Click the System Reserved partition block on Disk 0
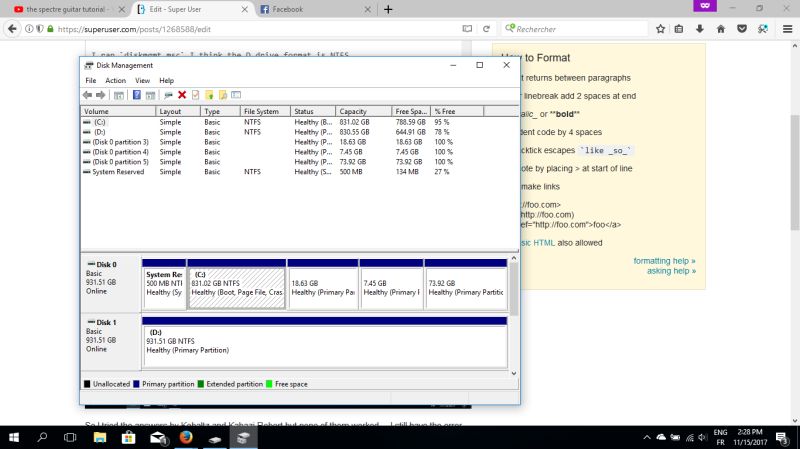800x449 pixels. [164, 284]
